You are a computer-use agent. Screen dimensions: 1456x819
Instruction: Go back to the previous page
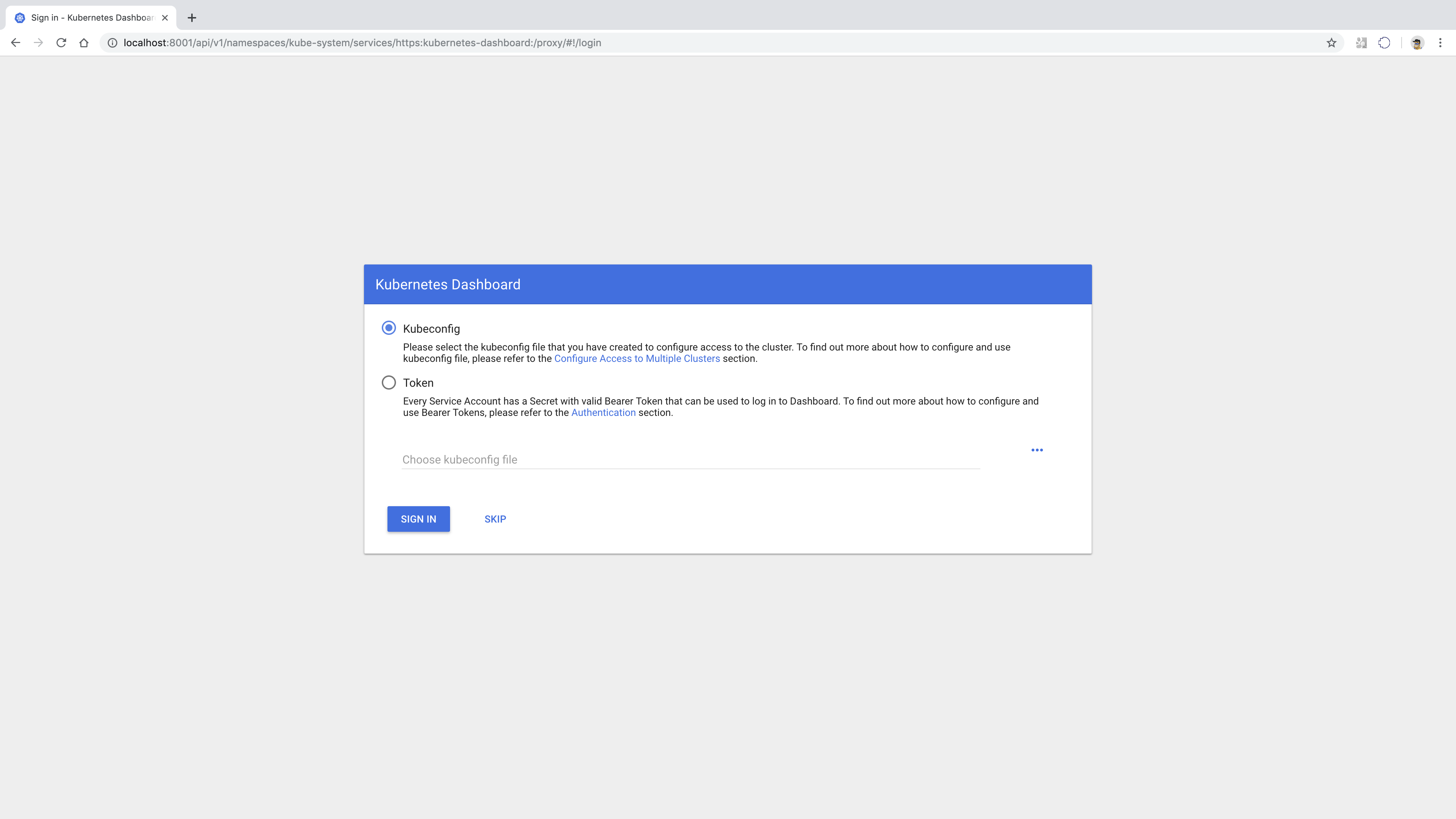(x=15, y=43)
